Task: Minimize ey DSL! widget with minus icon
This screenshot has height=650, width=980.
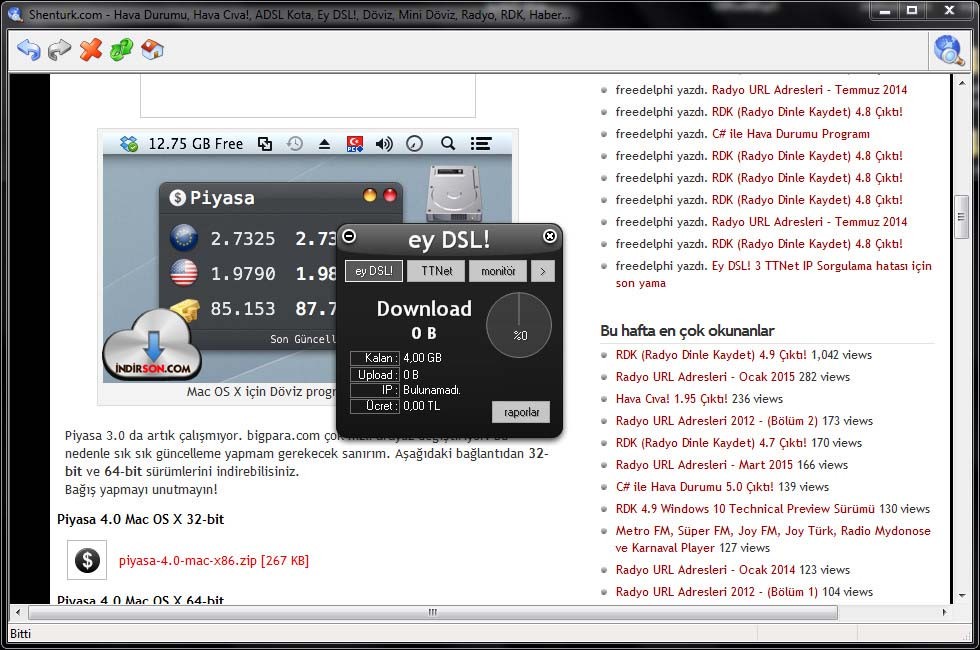Action: click(349, 236)
